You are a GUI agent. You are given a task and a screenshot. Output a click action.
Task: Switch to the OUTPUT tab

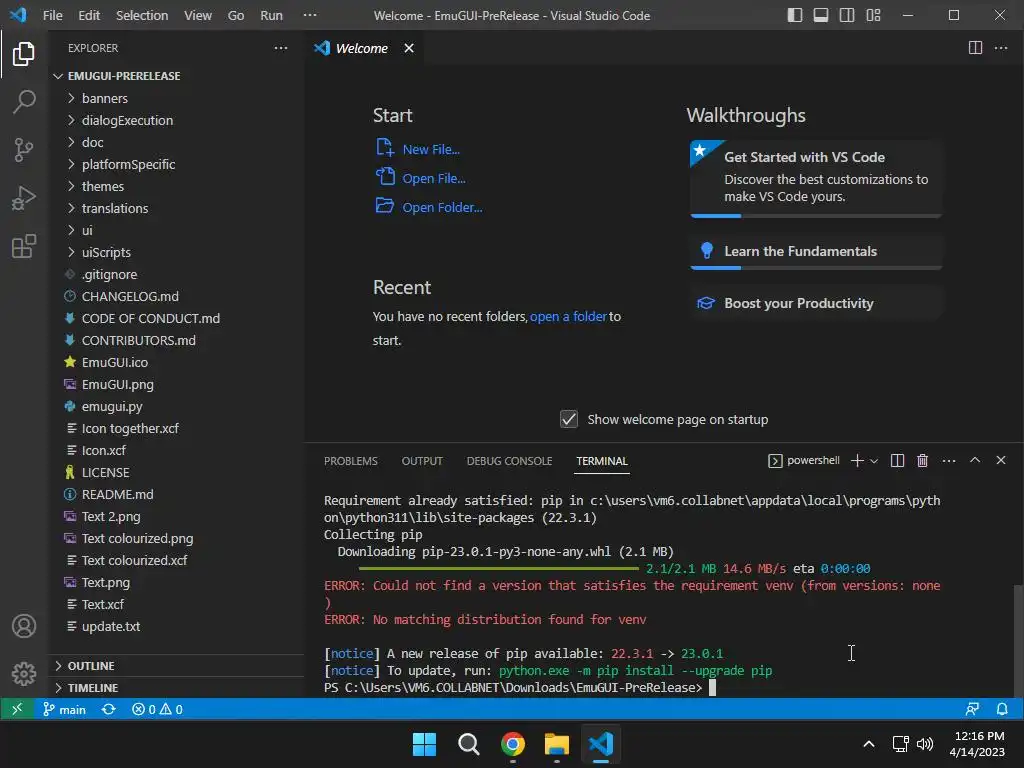(422, 461)
